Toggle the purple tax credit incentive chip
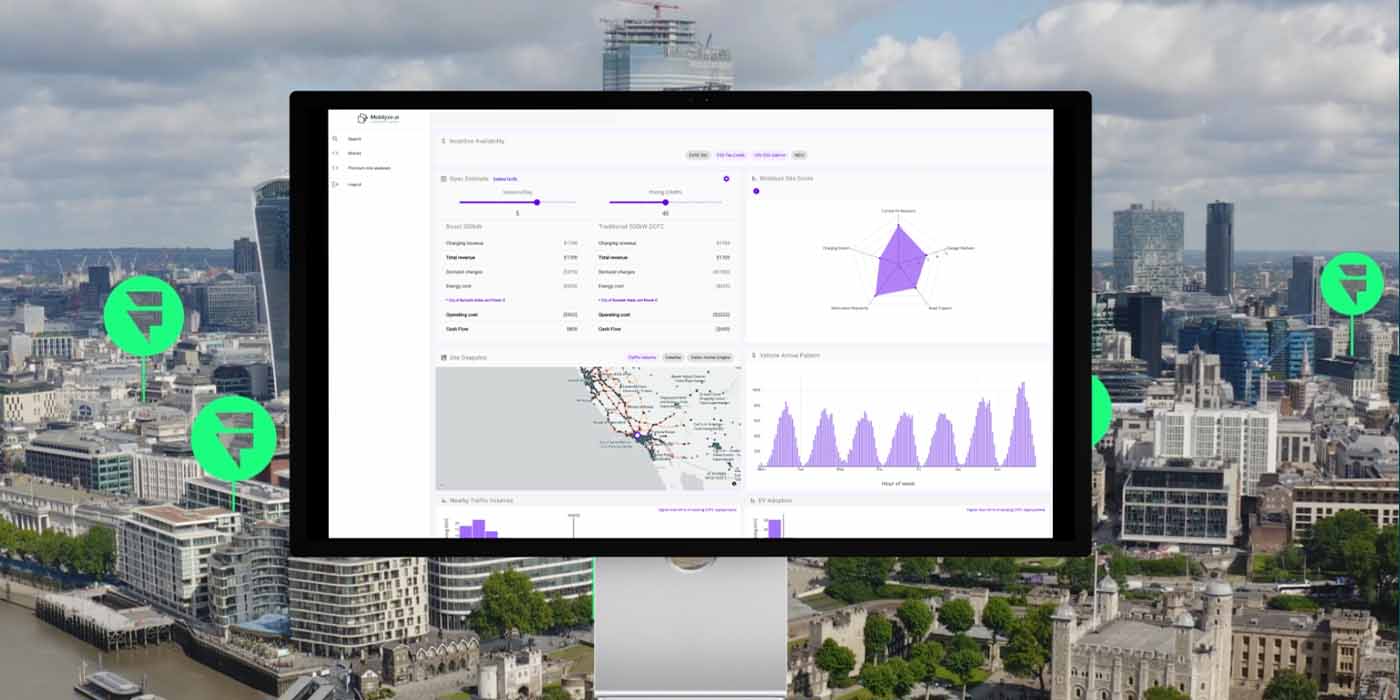 [730, 155]
